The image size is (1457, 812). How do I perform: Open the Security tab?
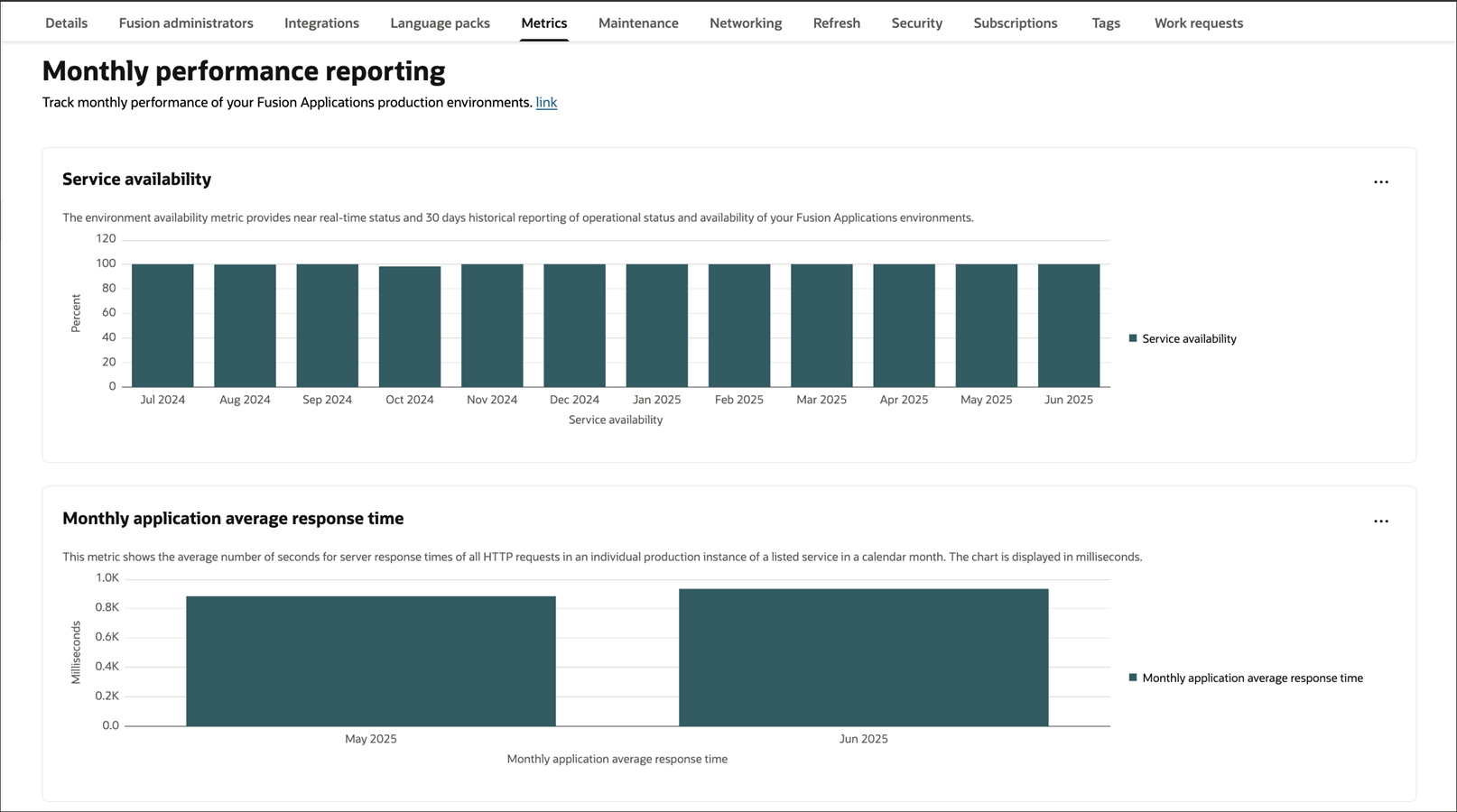coord(916,23)
